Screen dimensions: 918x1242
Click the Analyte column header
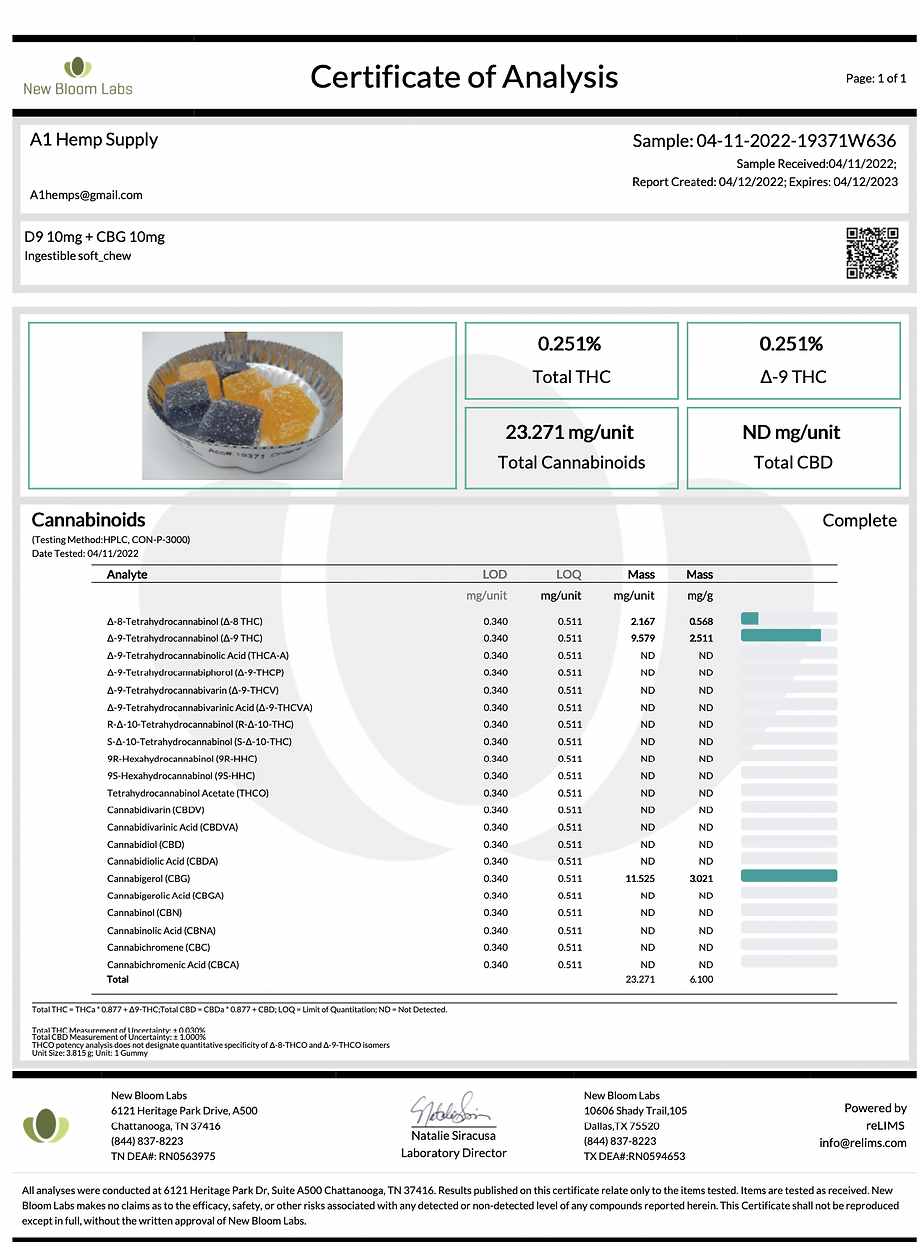pos(127,575)
